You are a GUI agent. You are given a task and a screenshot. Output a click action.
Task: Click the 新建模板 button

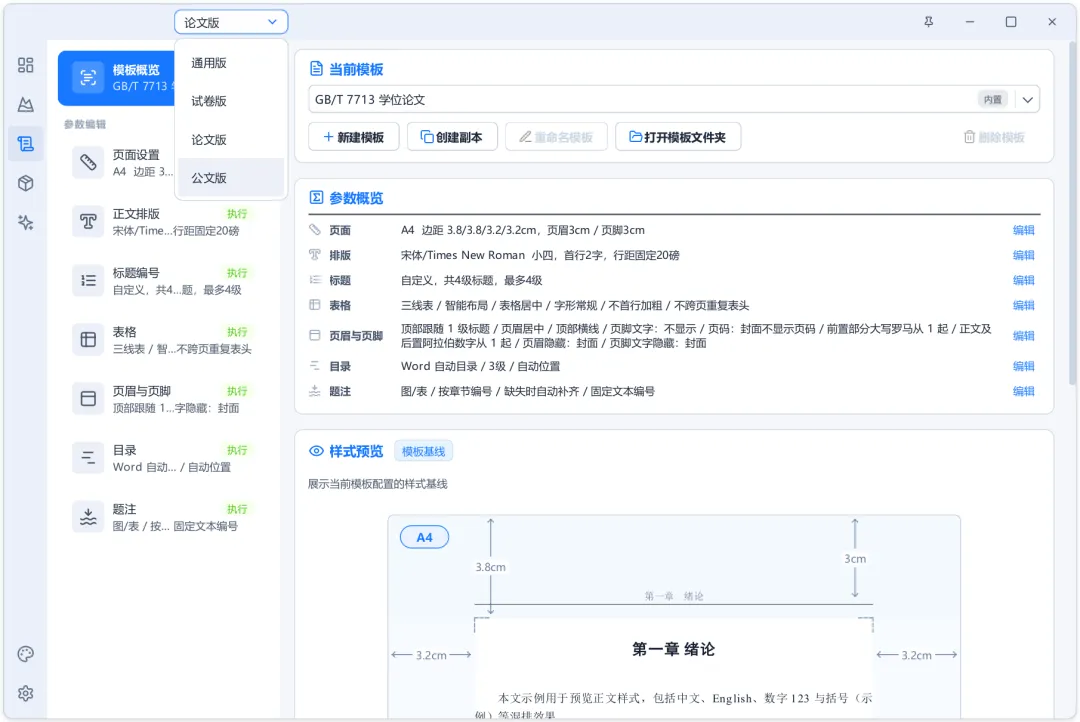354,137
